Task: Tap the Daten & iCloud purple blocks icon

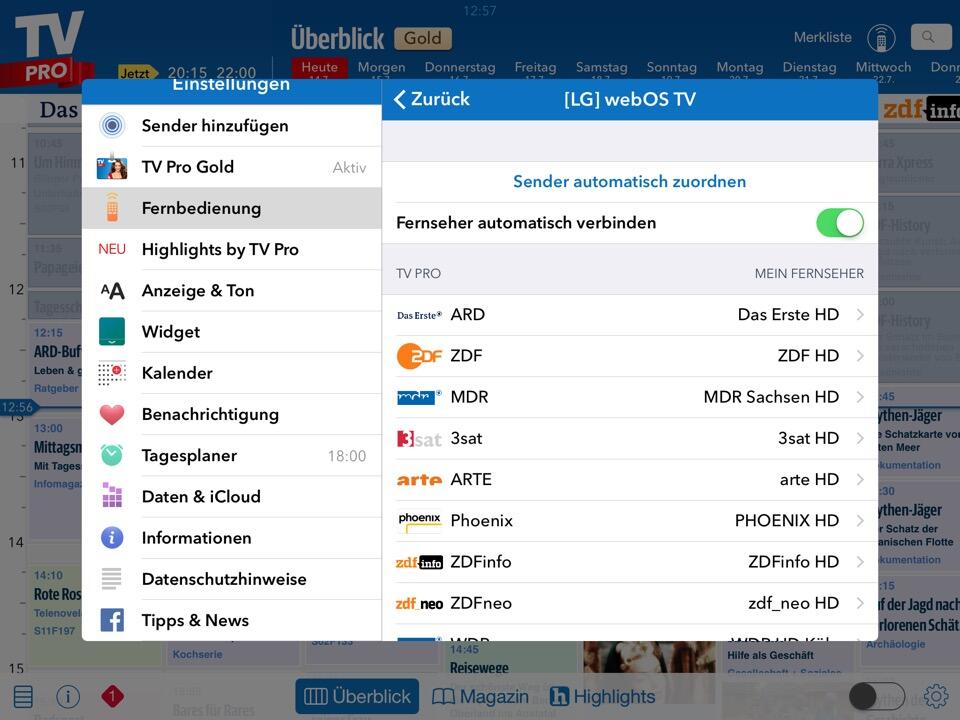Action: (x=112, y=496)
